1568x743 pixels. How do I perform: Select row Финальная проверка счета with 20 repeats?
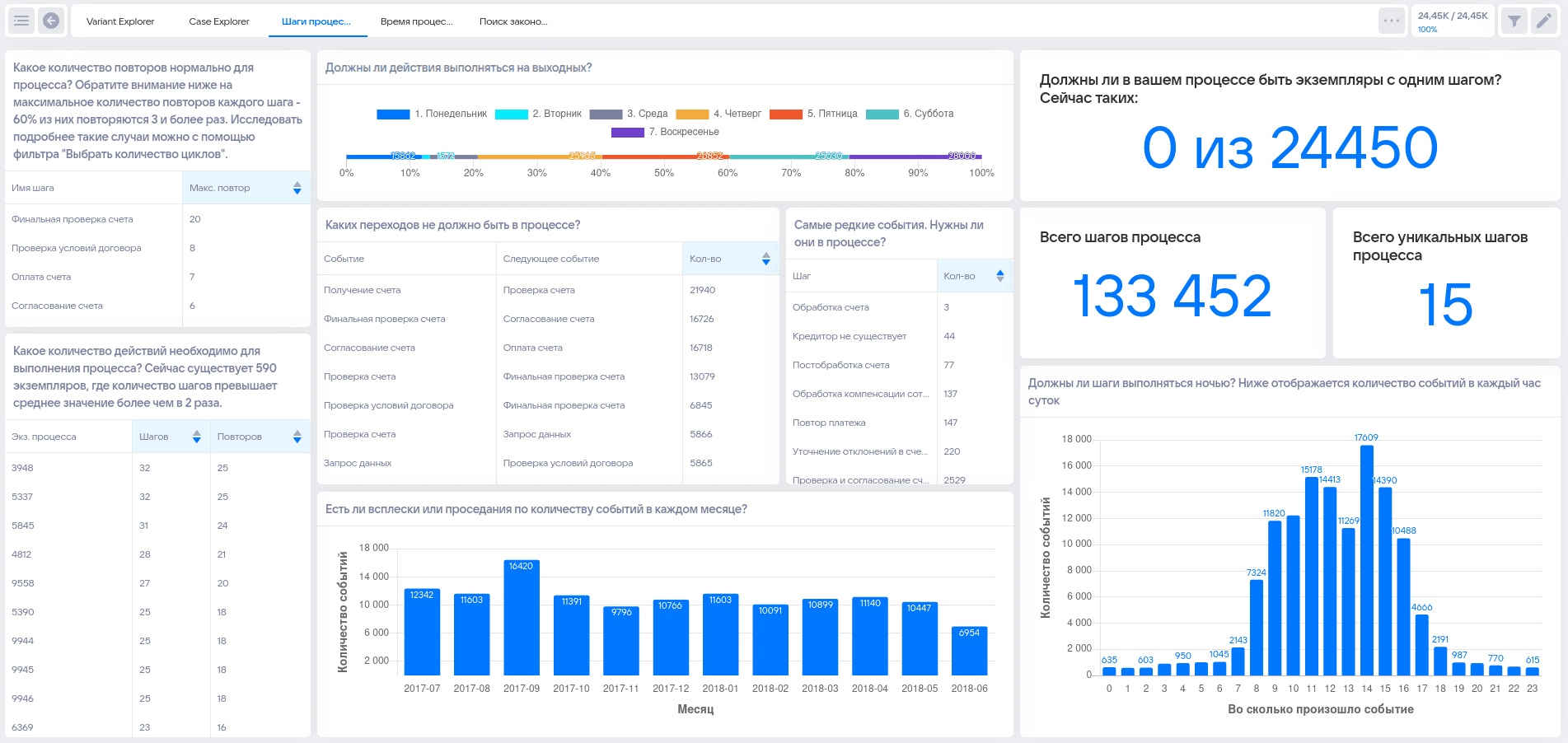(157, 219)
